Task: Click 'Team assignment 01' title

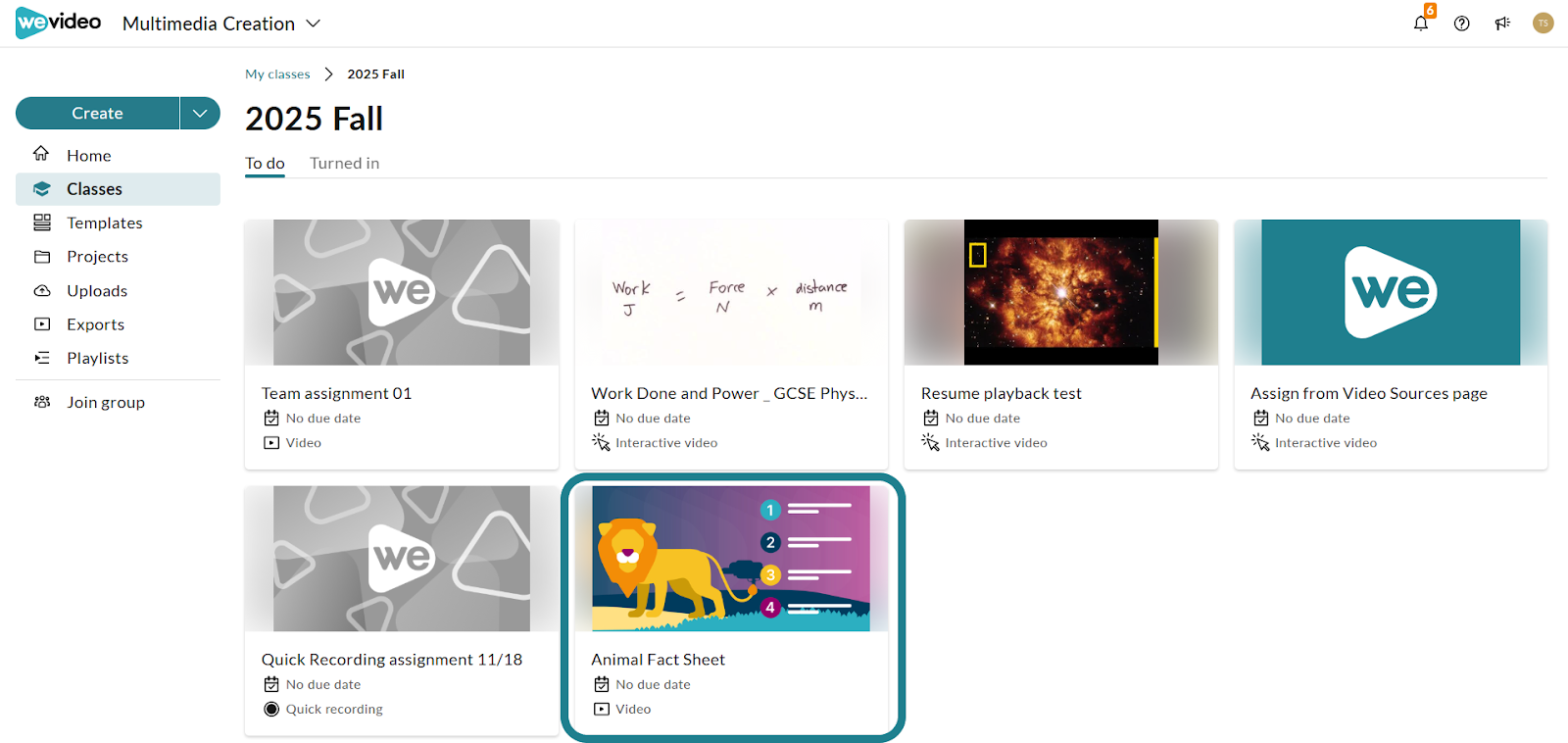Action: pyautogui.click(x=337, y=393)
